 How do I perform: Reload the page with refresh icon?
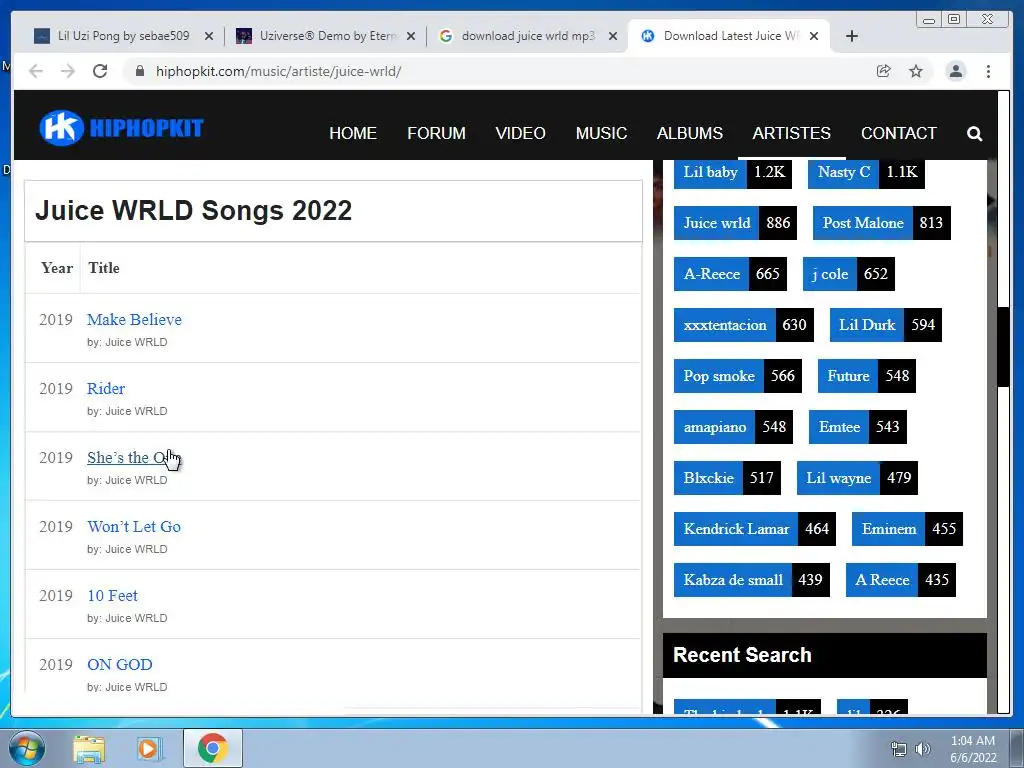point(100,71)
